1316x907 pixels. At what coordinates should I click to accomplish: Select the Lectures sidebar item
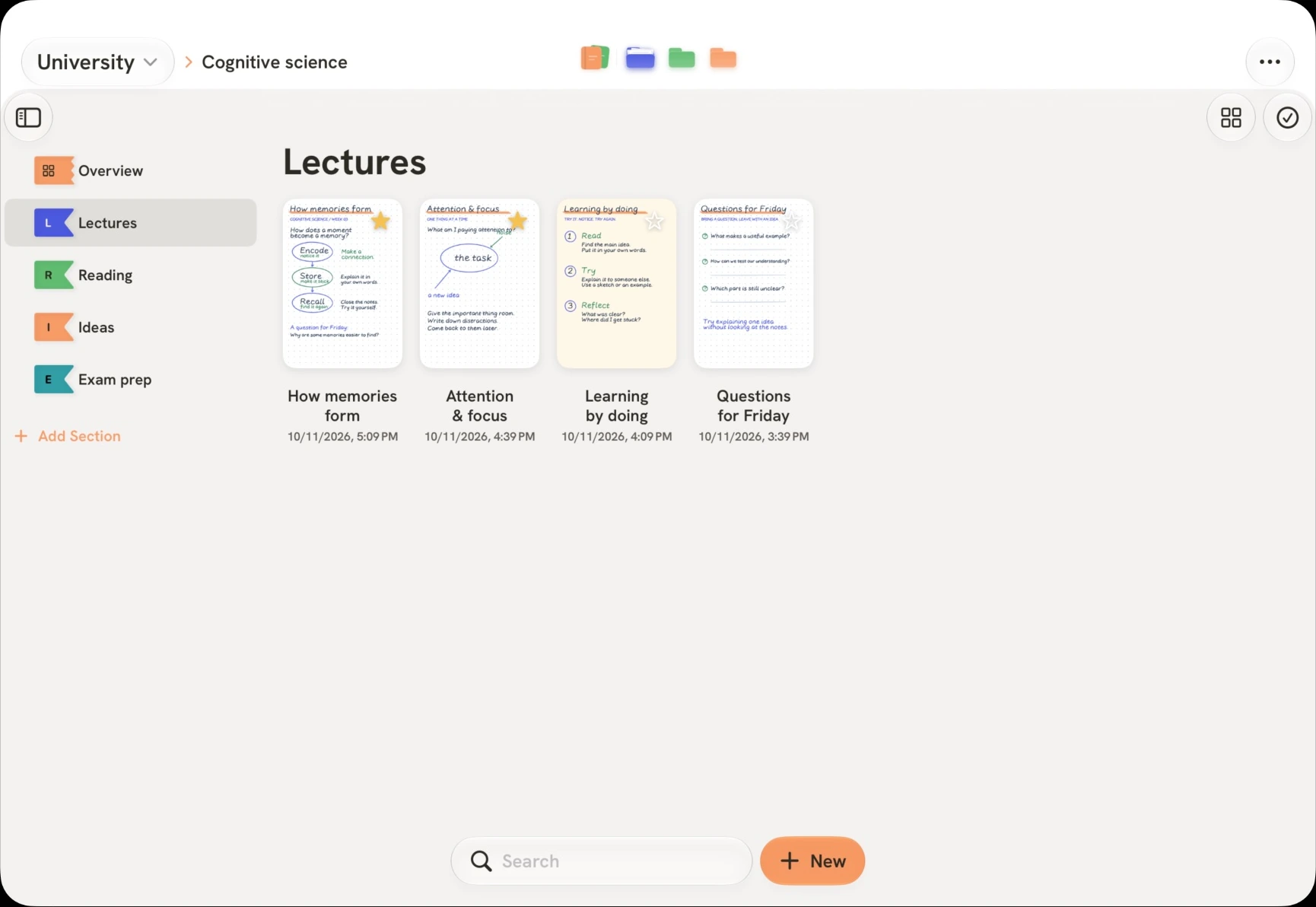tap(131, 223)
